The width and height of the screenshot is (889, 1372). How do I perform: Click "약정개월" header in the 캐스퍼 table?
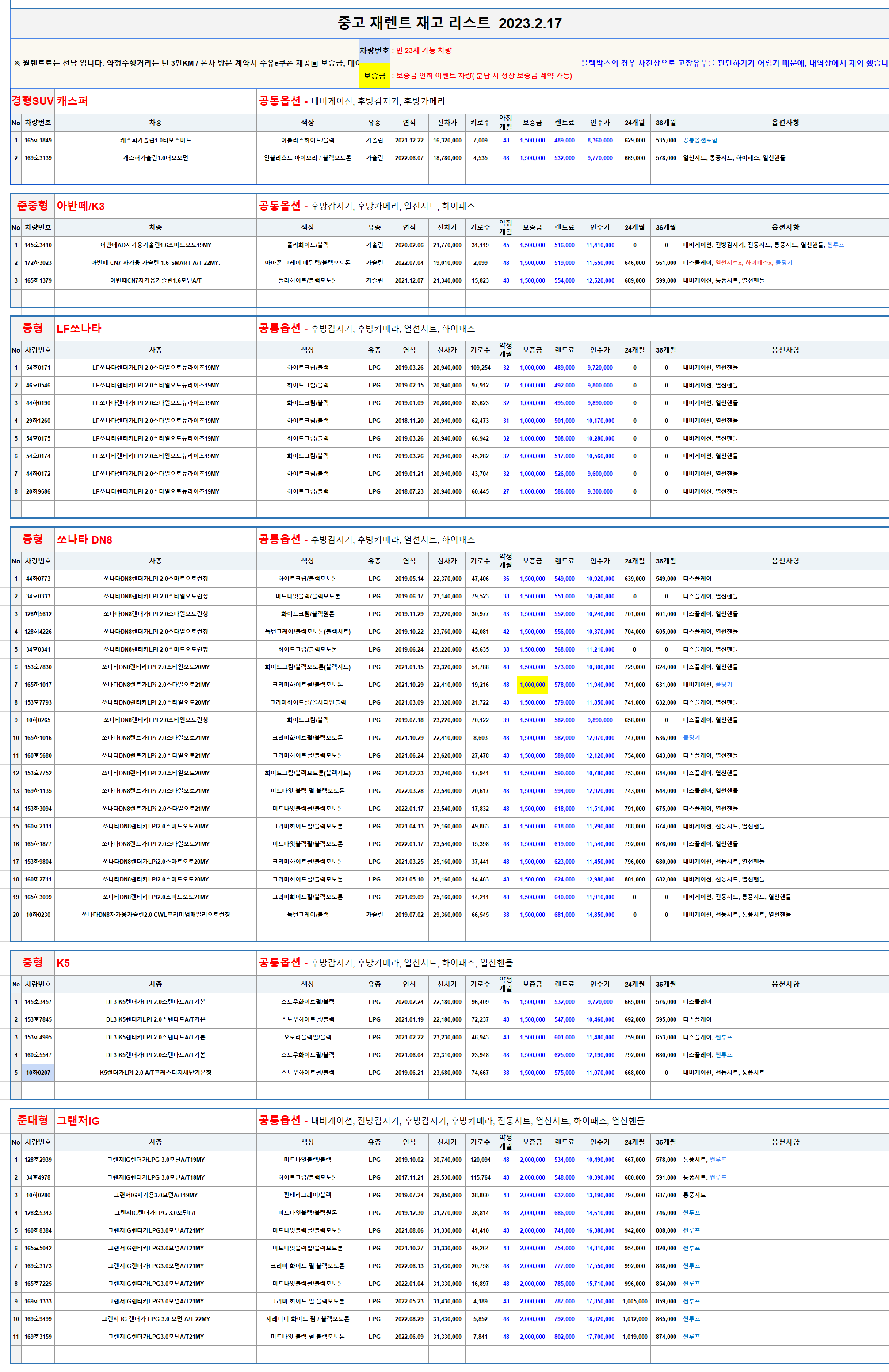(x=506, y=122)
